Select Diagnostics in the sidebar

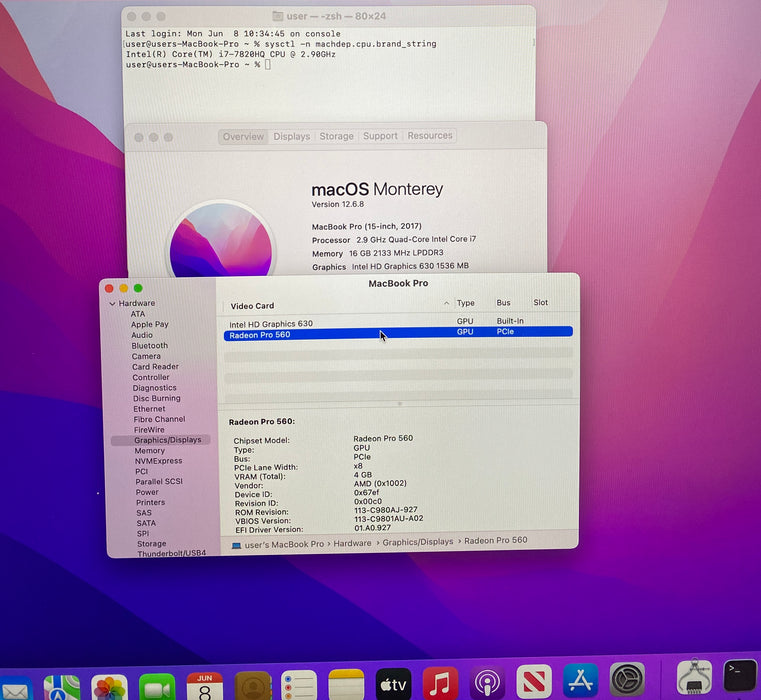[154, 388]
